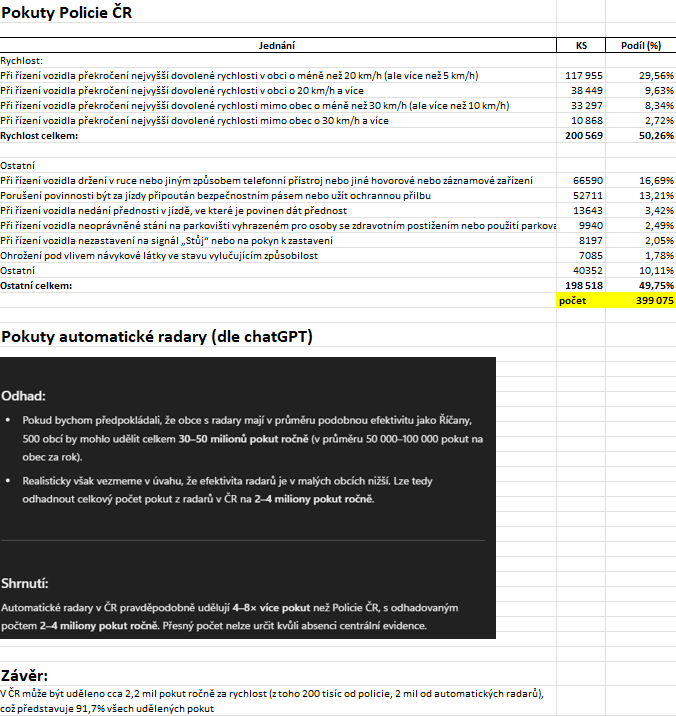Click the seat belt violation row text
The width and height of the screenshot is (676, 716).
tap(216, 196)
